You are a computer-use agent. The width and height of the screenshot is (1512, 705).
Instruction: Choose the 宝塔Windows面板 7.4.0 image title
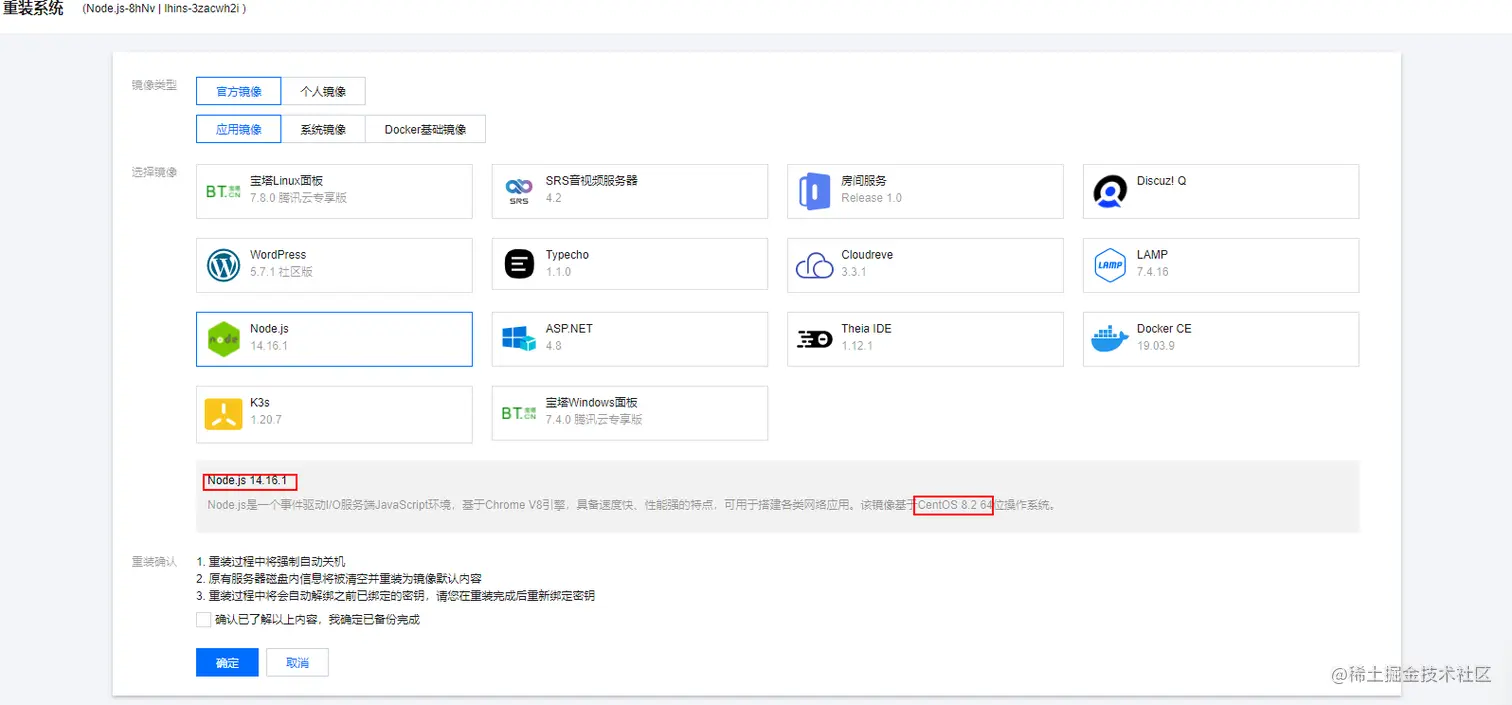(x=592, y=403)
